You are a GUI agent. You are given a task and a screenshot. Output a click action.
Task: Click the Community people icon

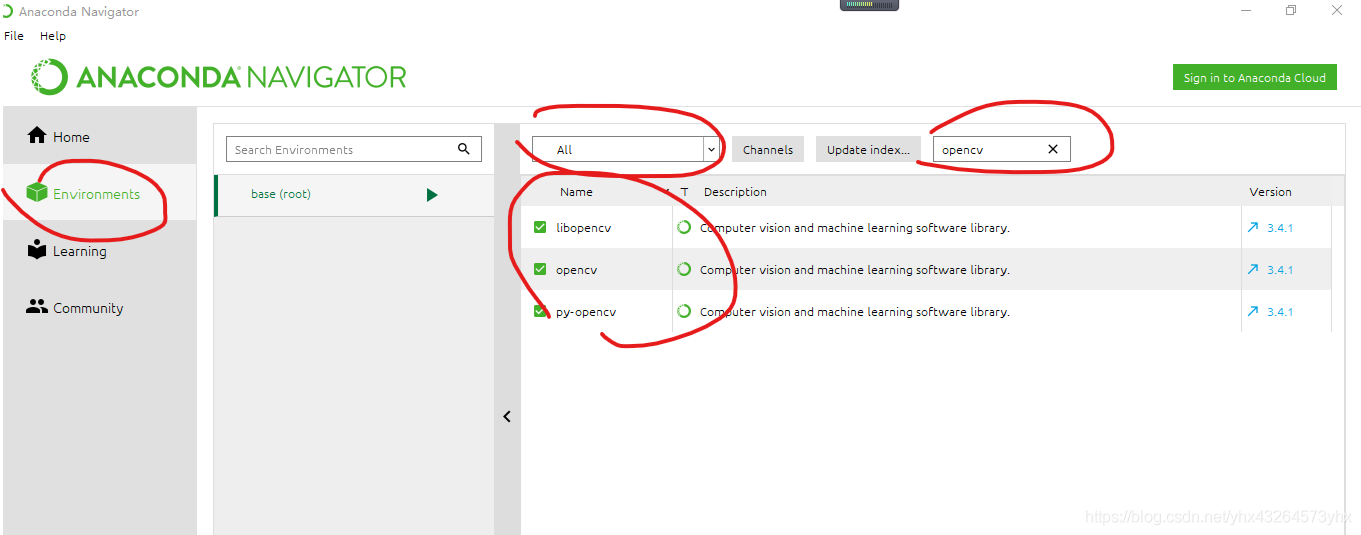tap(37, 307)
